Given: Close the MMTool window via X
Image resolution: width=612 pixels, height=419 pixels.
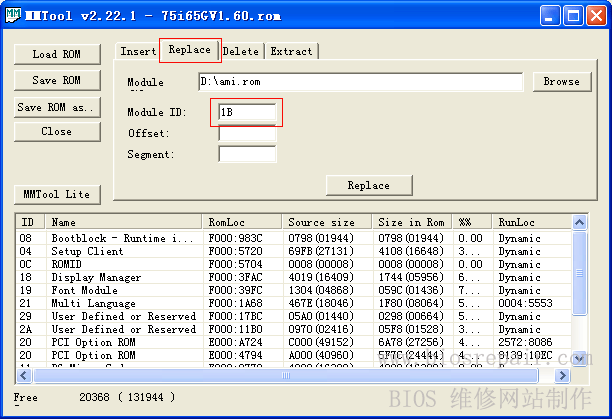Looking at the screenshot, I should point(596,16).
